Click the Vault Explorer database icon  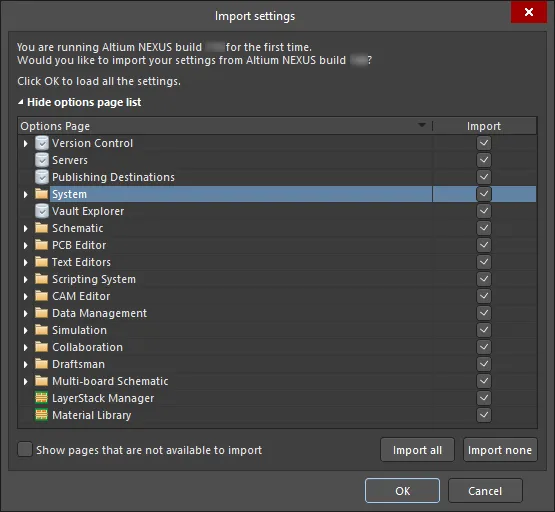click(x=42, y=211)
